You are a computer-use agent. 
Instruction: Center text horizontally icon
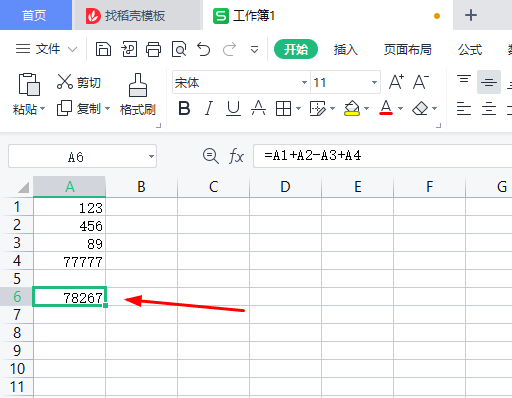489,109
